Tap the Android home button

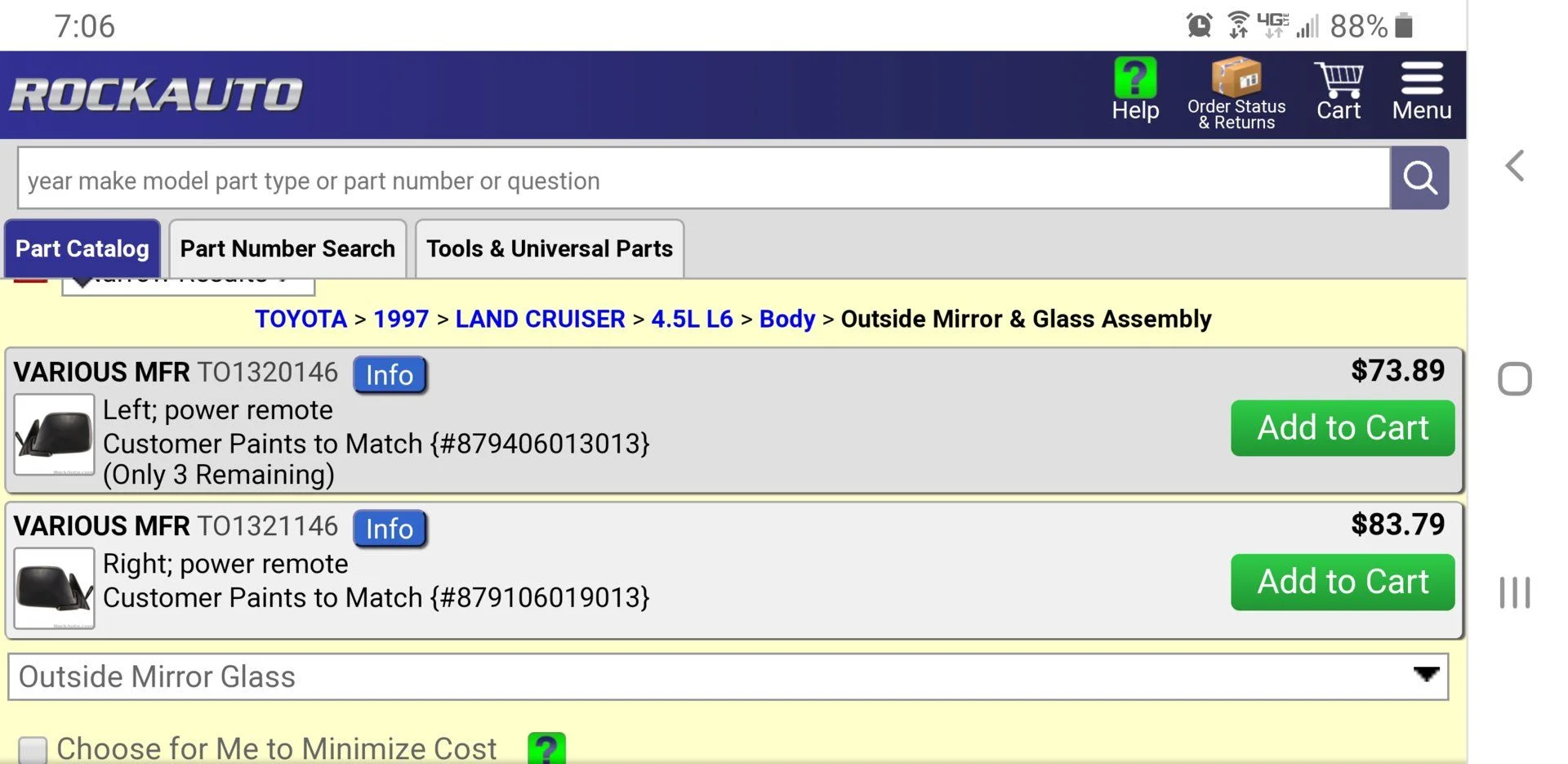pos(1515,379)
